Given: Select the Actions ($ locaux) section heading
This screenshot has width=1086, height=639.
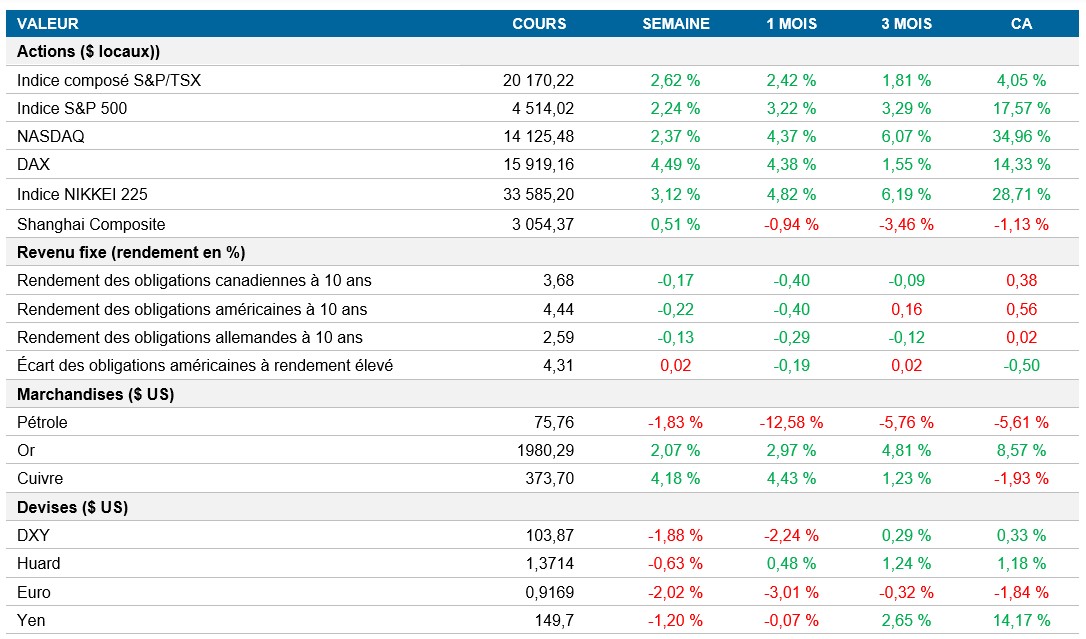Looking at the screenshot, I should click(89, 52).
